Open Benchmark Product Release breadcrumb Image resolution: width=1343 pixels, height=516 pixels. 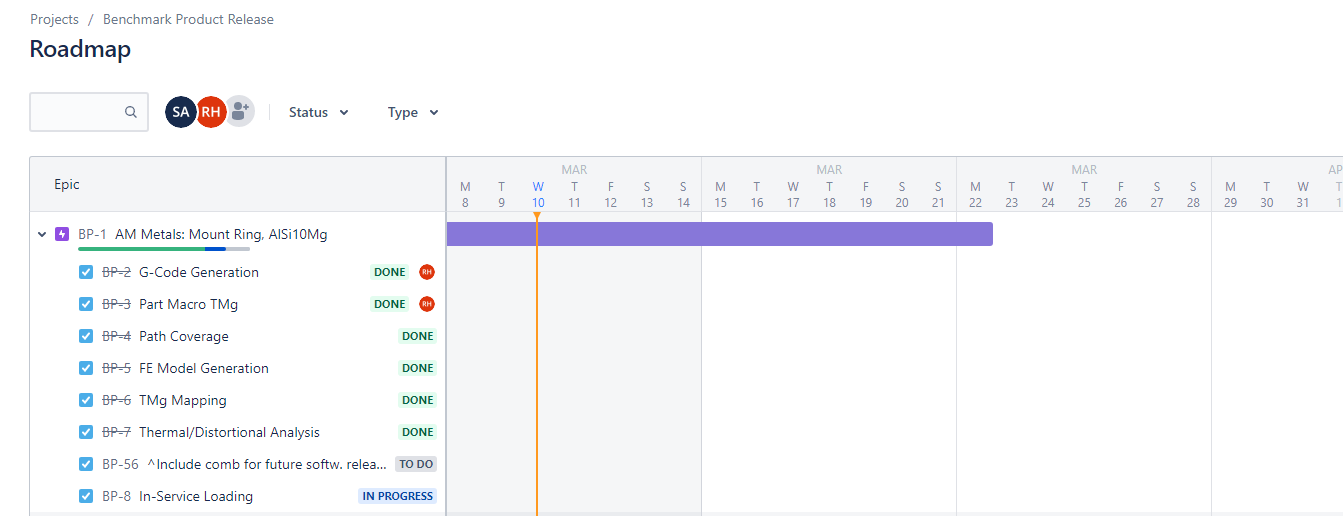[188, 19]
